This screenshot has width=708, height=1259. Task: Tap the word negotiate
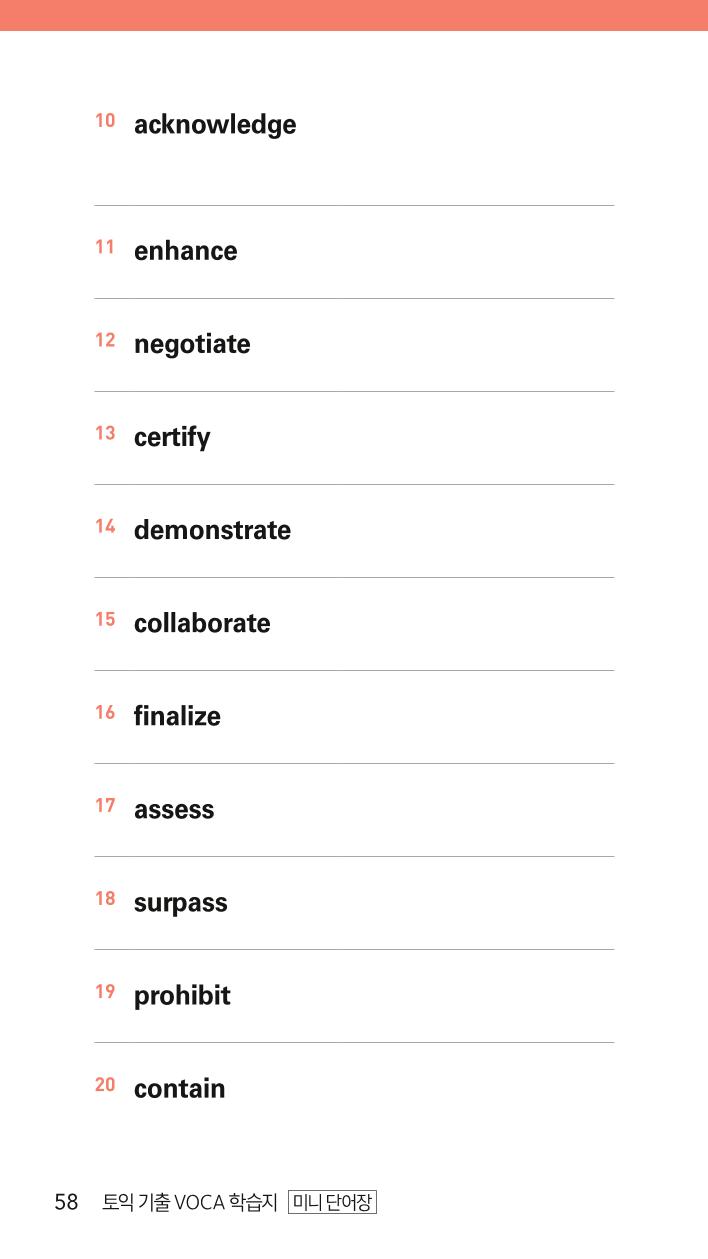coord(192,345)
